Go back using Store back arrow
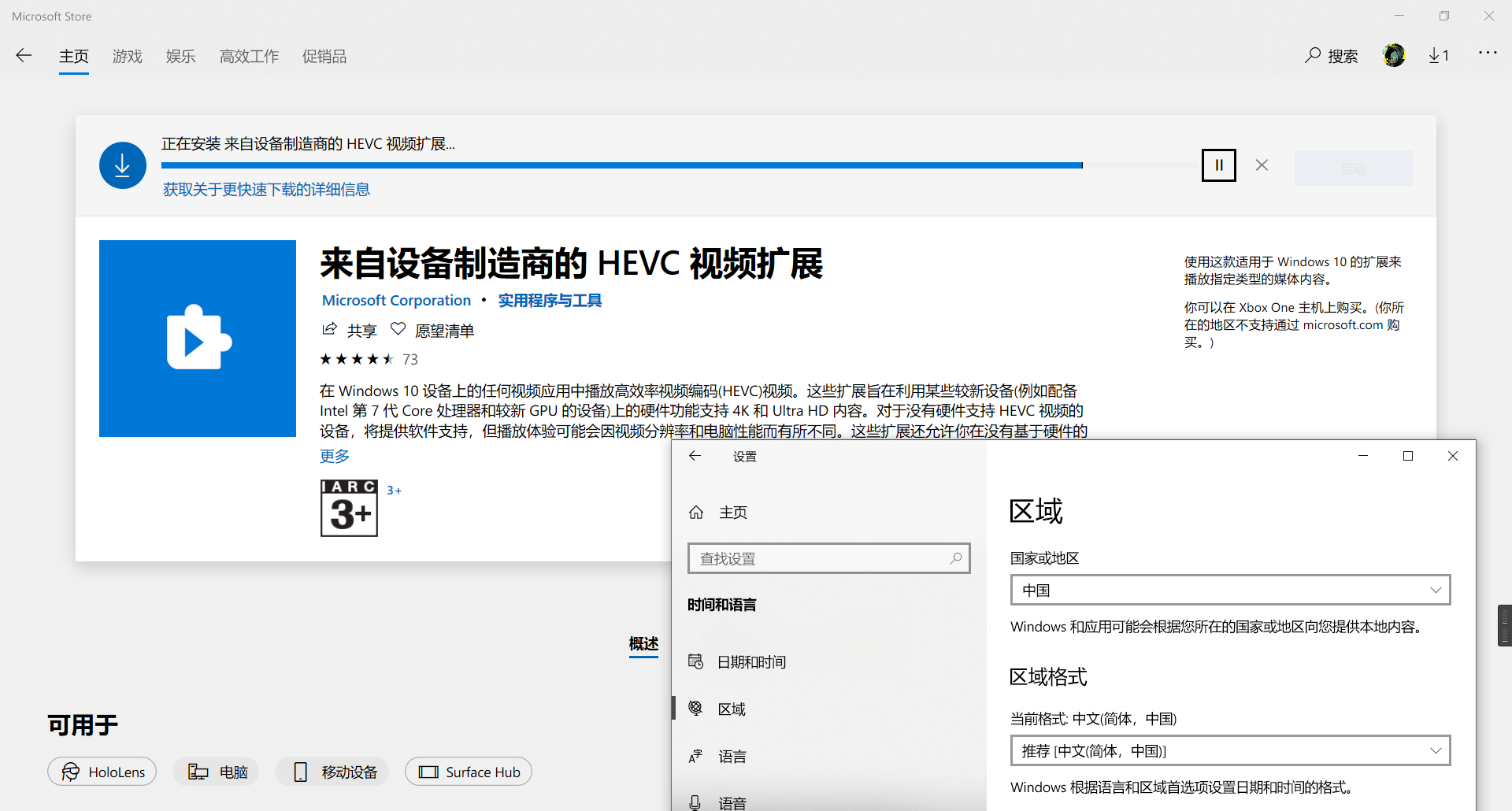 tap(24, 55)
